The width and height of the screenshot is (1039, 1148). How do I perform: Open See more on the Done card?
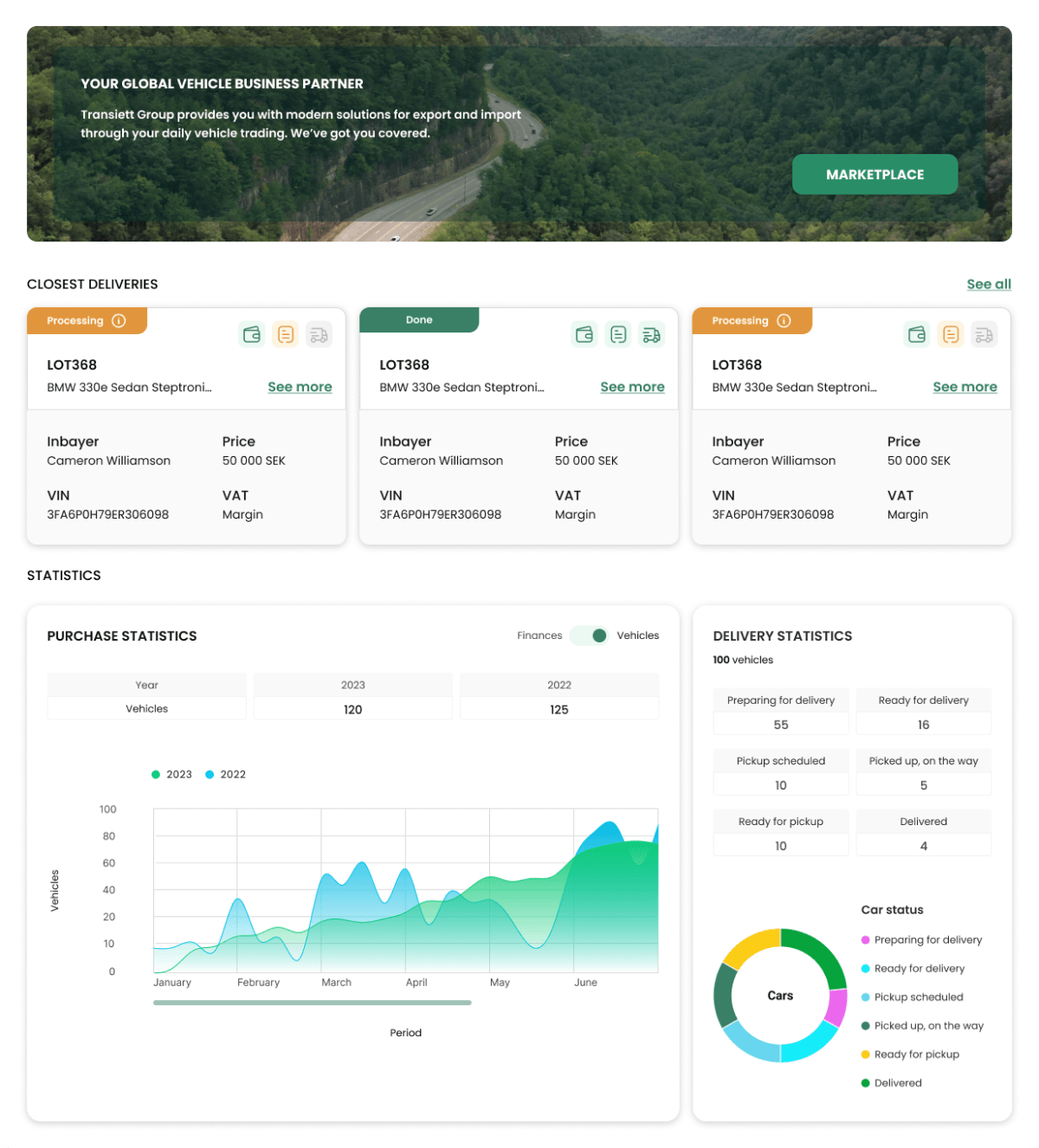632,387
